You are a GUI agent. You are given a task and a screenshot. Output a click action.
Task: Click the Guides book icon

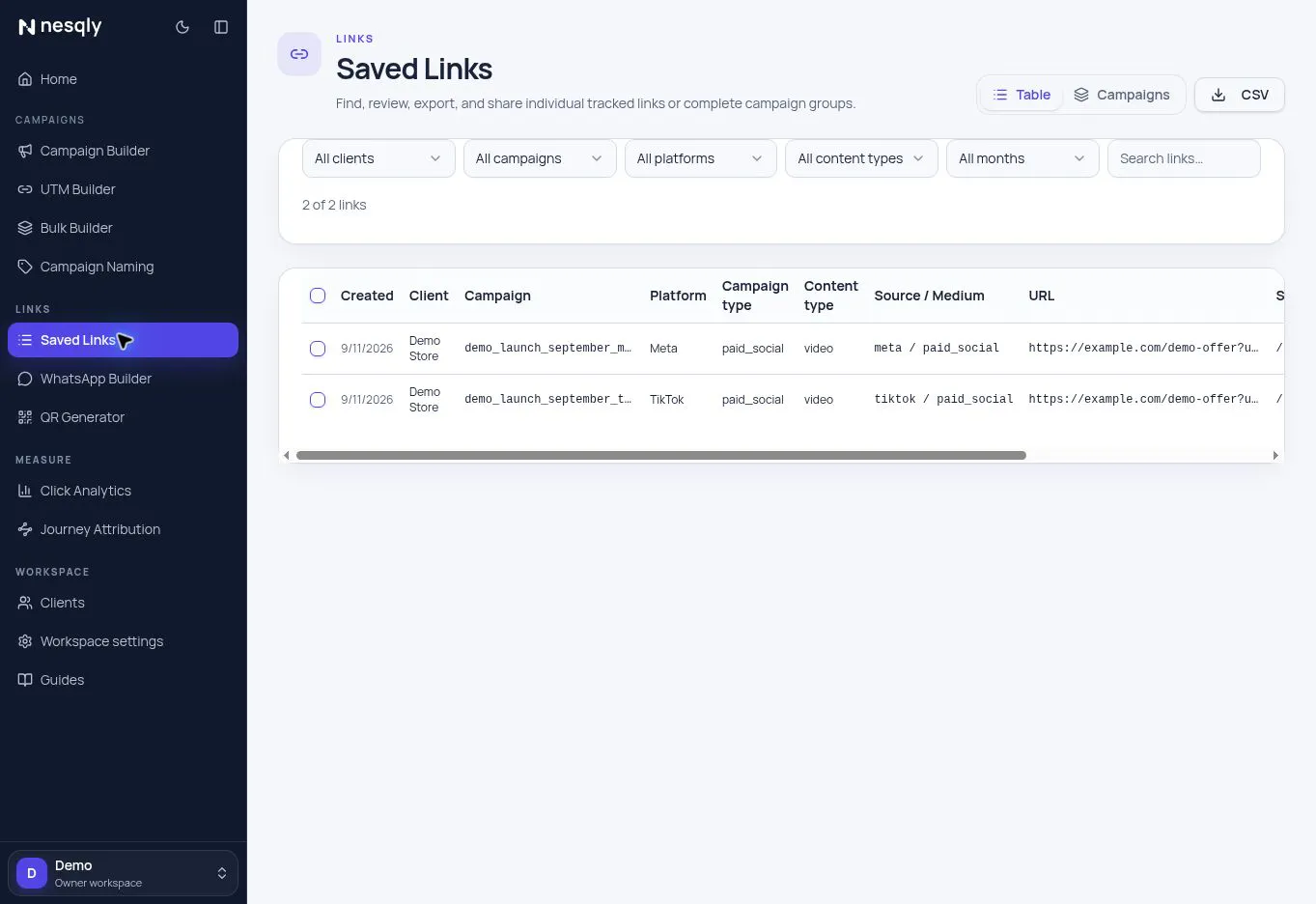coord(25,680)
